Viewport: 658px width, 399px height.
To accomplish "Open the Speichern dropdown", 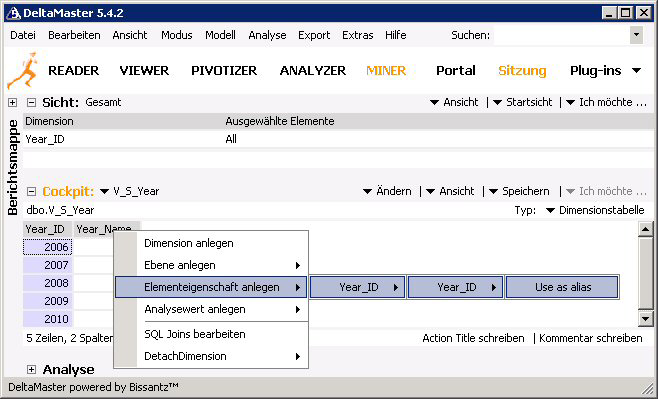I will (519, 191).
